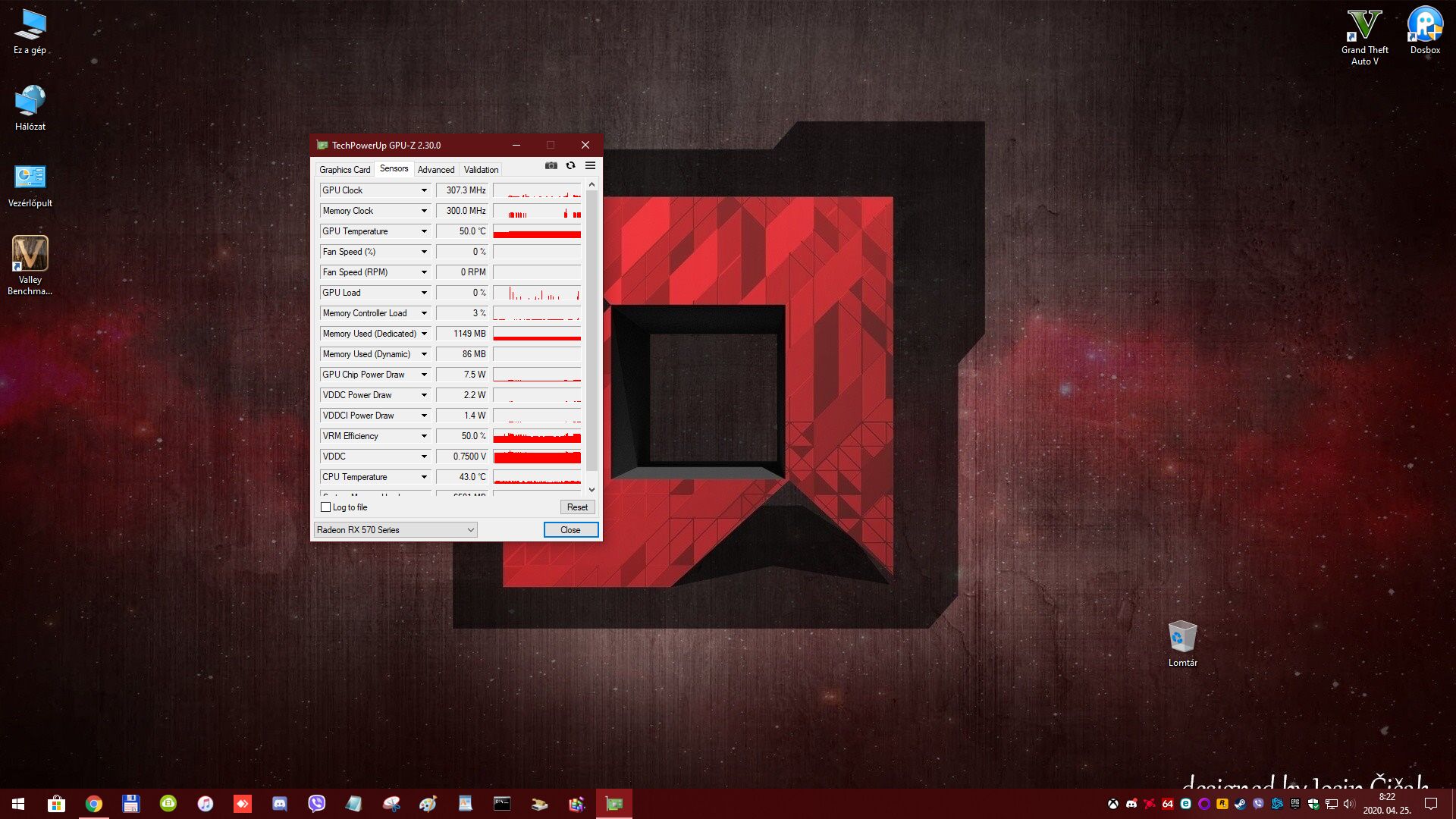Click the sensor list scroll-down arrow
Viewport: 1456px width, 819px height.
tap(591, 490)
